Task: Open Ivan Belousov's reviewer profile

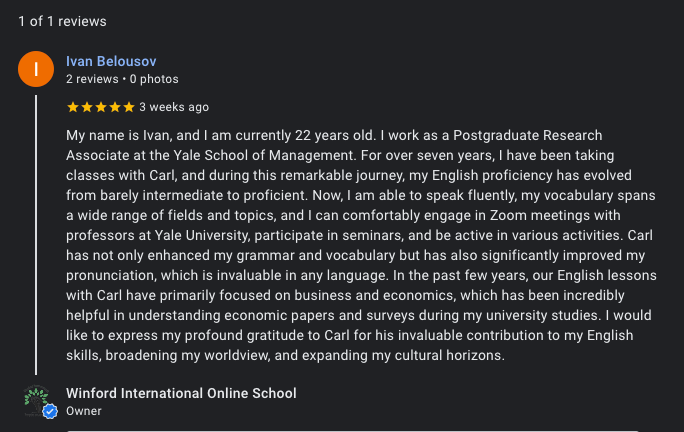Action: point(111,61)
